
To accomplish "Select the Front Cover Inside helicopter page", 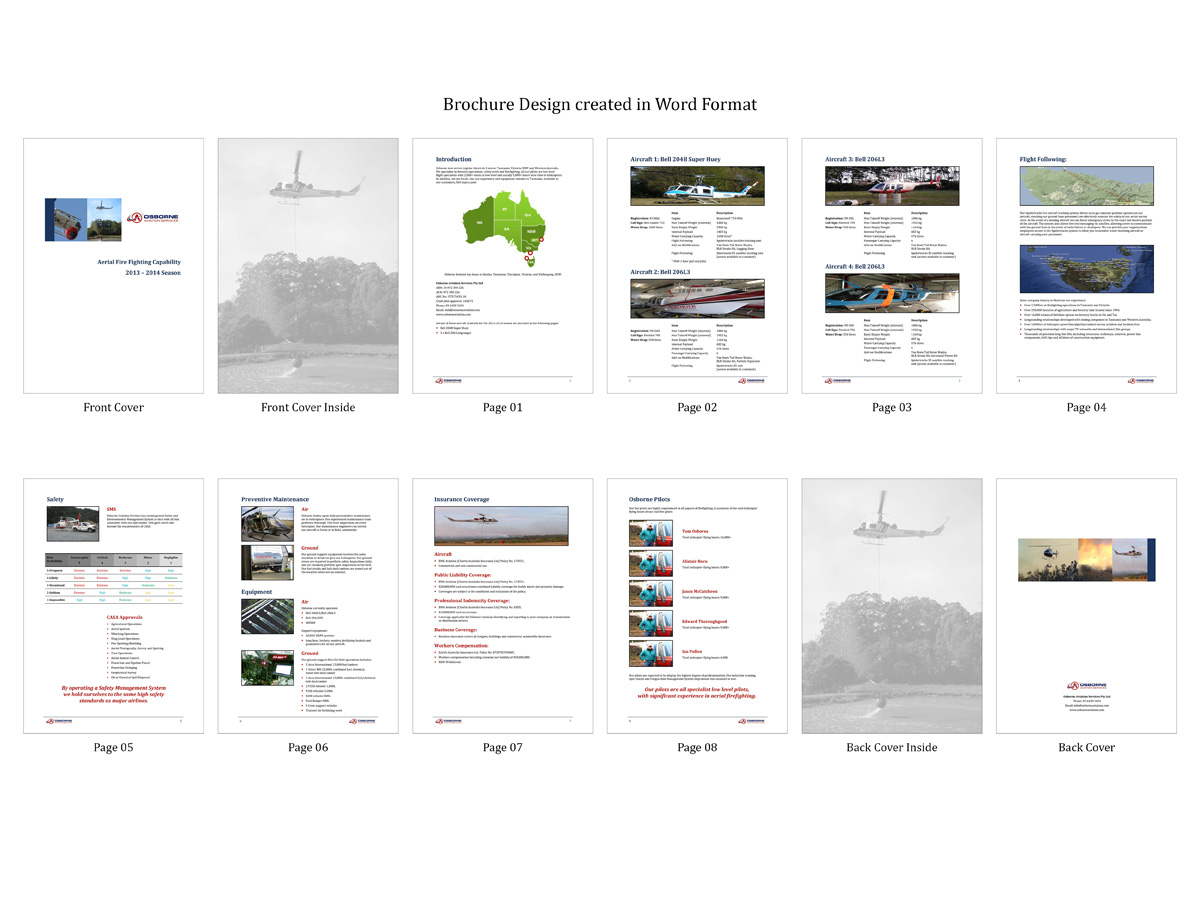I will (x=307, y=265).
